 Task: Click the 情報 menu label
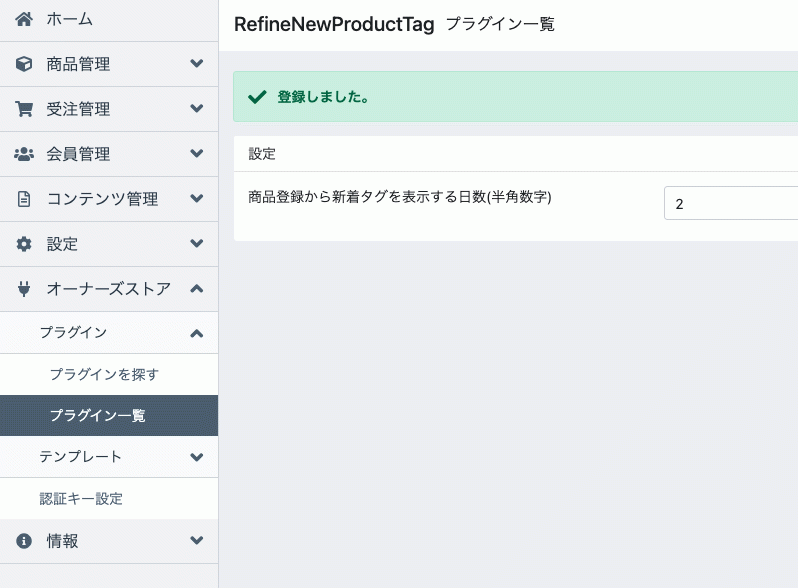(x=62, y=541)
